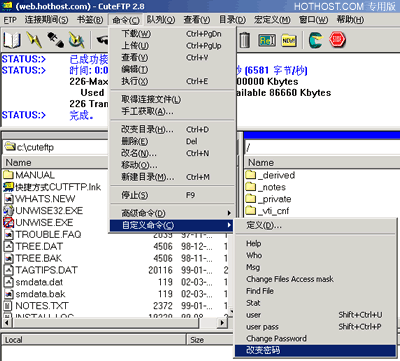The height and width of the screenshot is (361, 400).
Task: Click the red Stop sign icon
Action: tap(337, 40)
